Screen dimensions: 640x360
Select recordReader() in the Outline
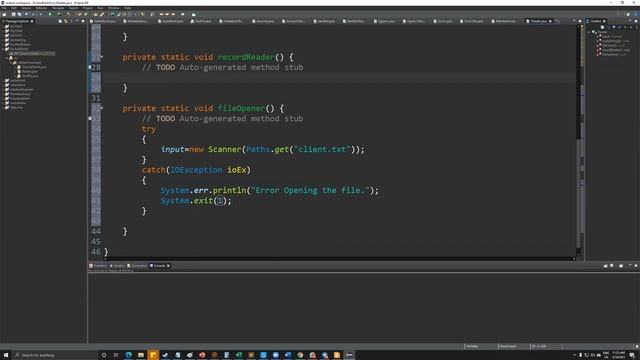[616, 50]
